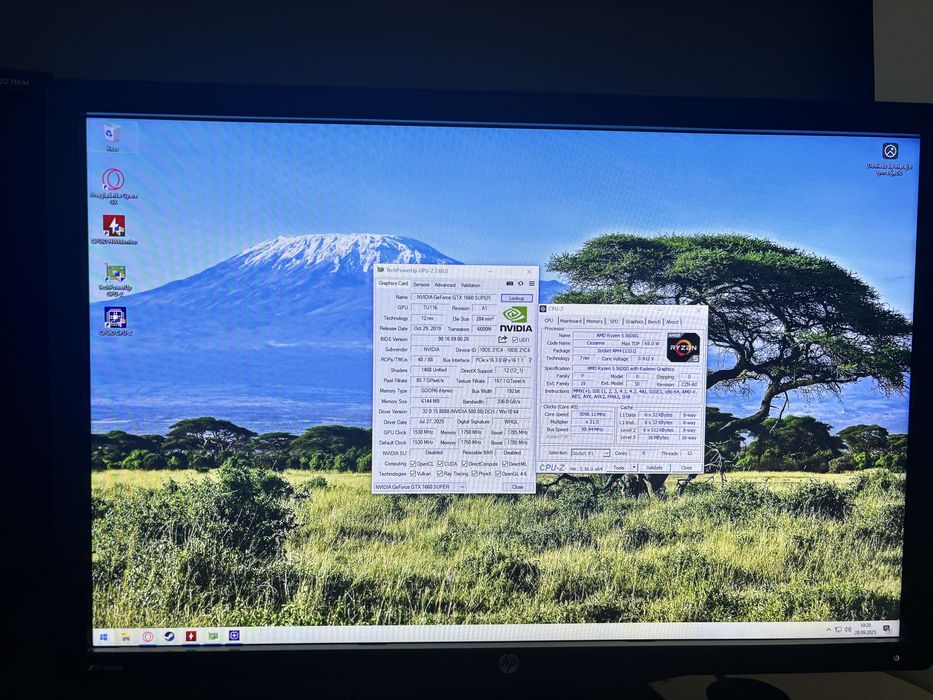Click the HWMonitor taskbar icon
The image size is (933, 700).
tap(191, 636)
